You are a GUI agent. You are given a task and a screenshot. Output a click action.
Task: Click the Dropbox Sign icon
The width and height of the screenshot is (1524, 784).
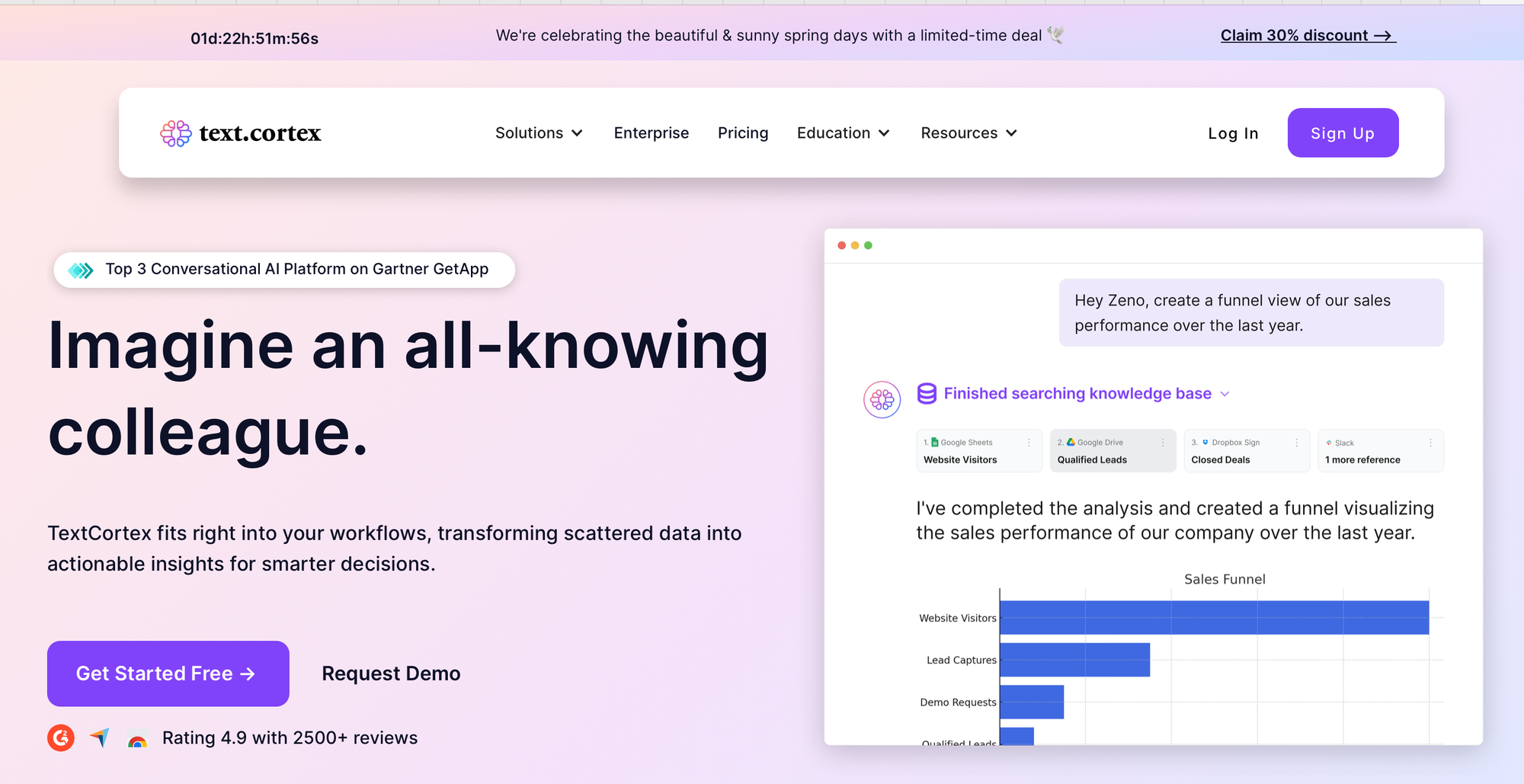(x=1205, y=442)
